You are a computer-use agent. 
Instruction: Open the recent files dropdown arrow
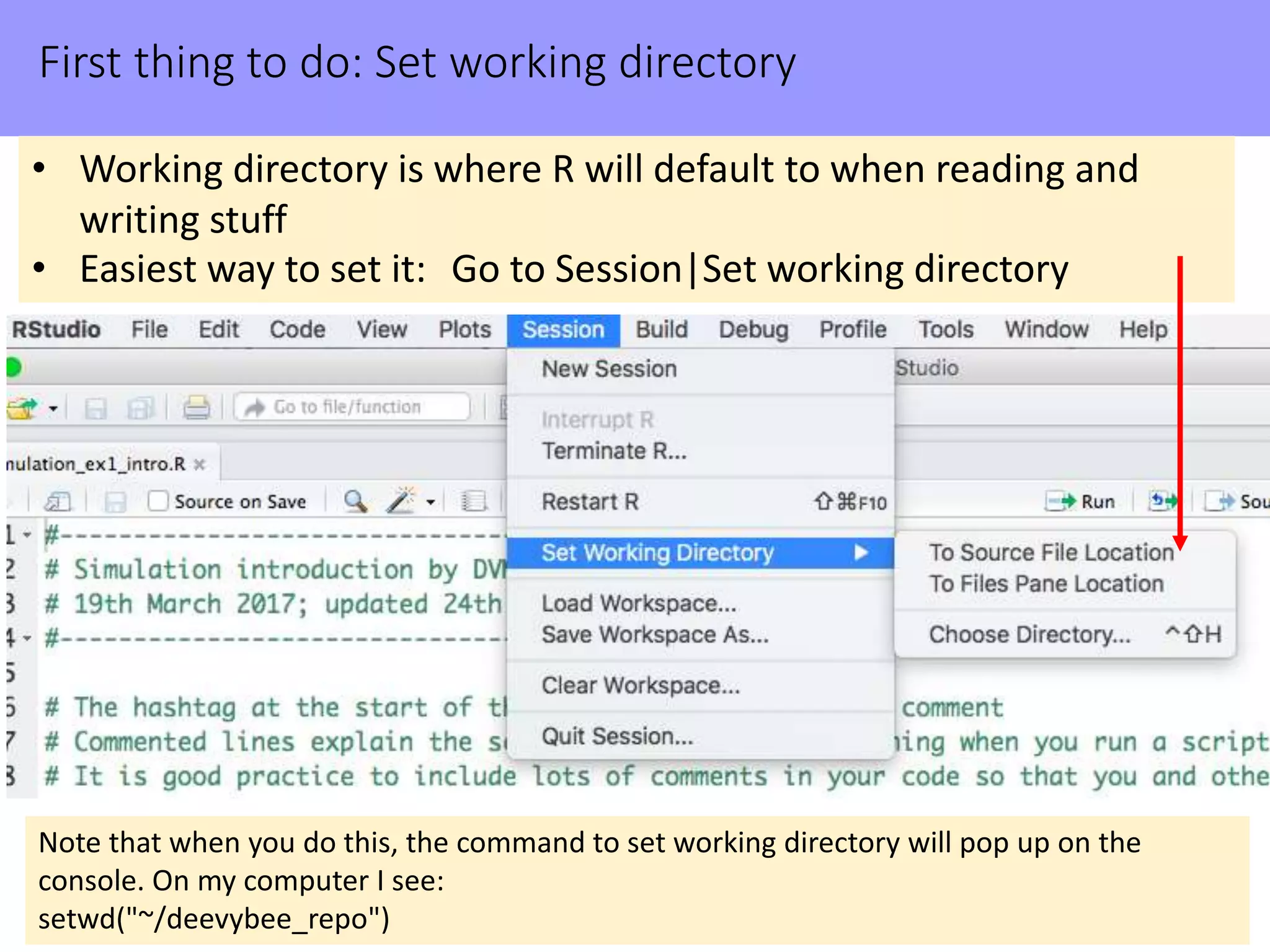[x=53, y=408]
